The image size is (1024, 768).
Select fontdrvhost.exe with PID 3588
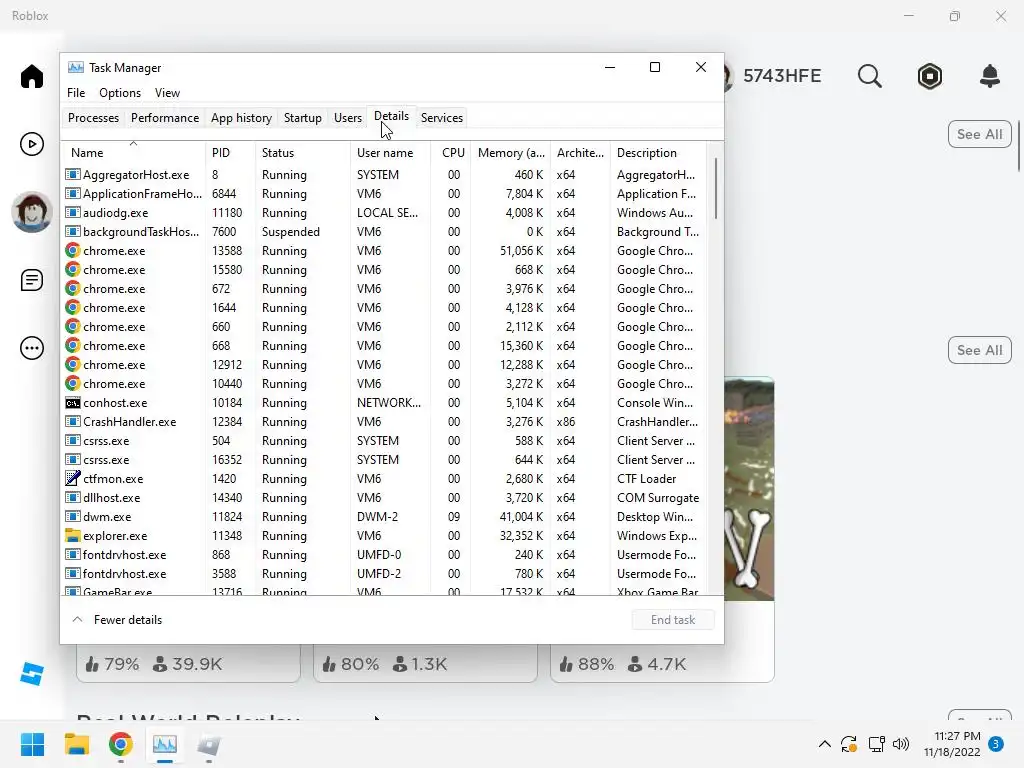(x=385, y=573)
